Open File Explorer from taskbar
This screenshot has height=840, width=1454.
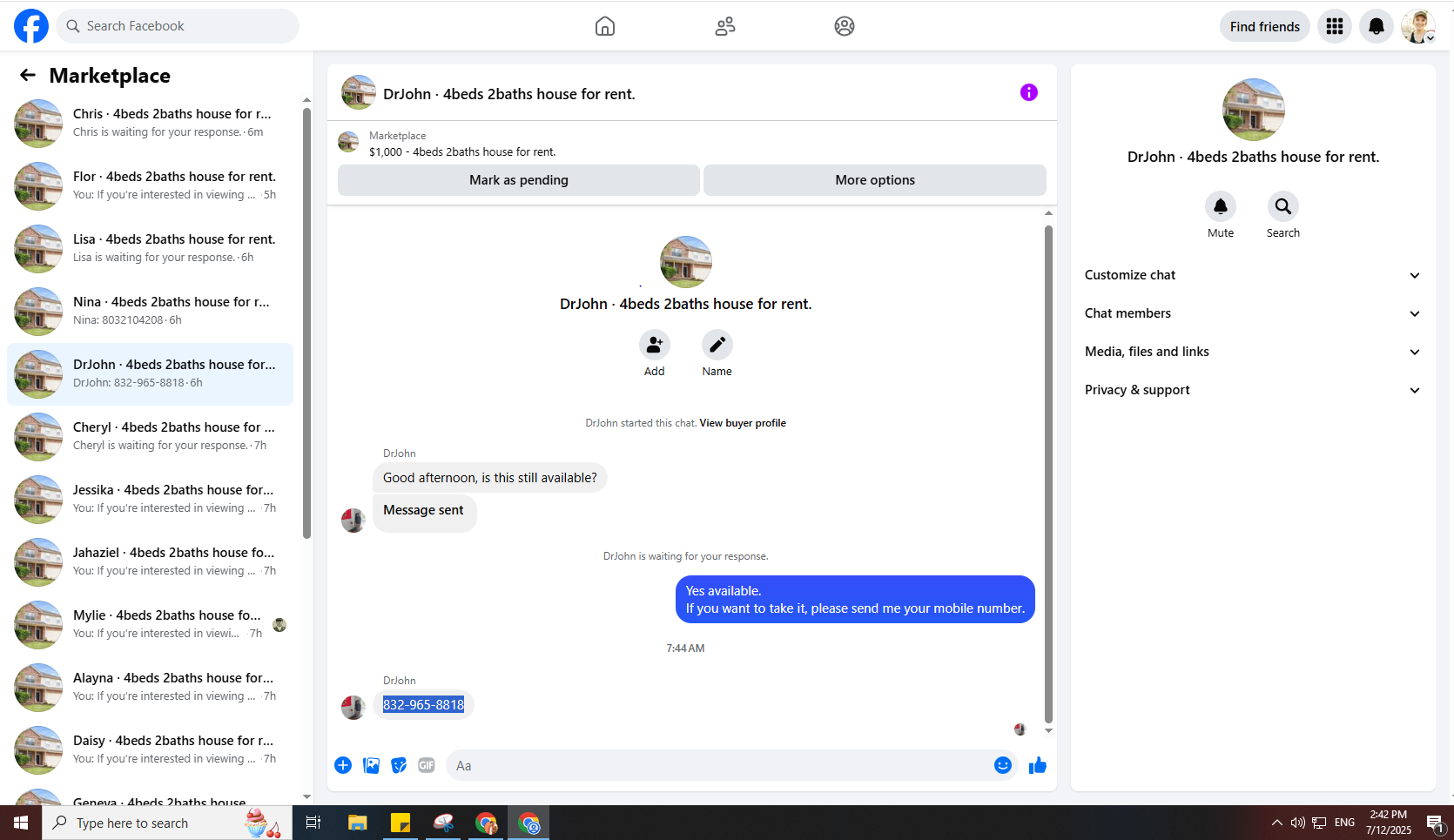[357, 823]
